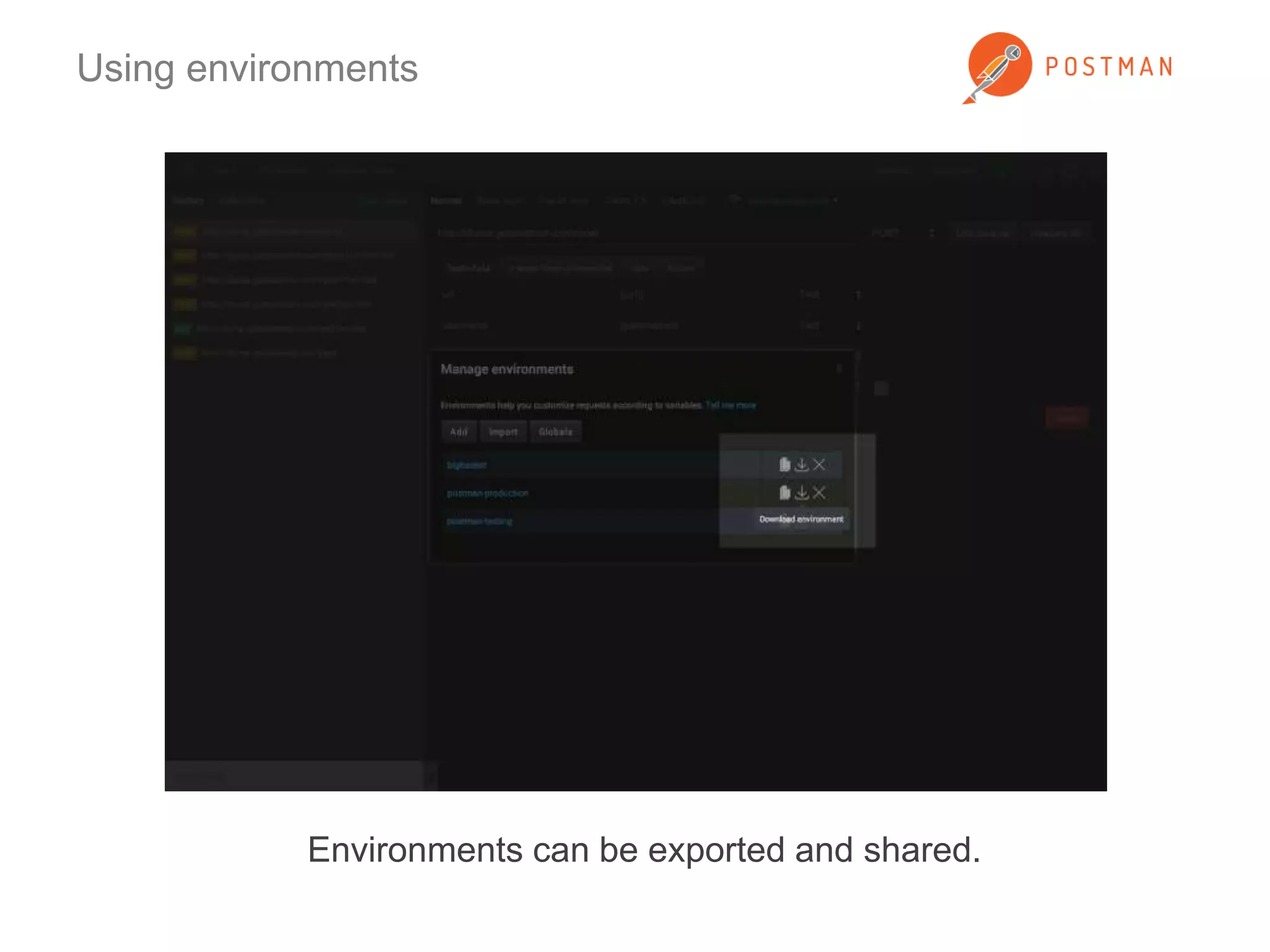
Task: Click the Import environment button
Action: click(503, 432)
